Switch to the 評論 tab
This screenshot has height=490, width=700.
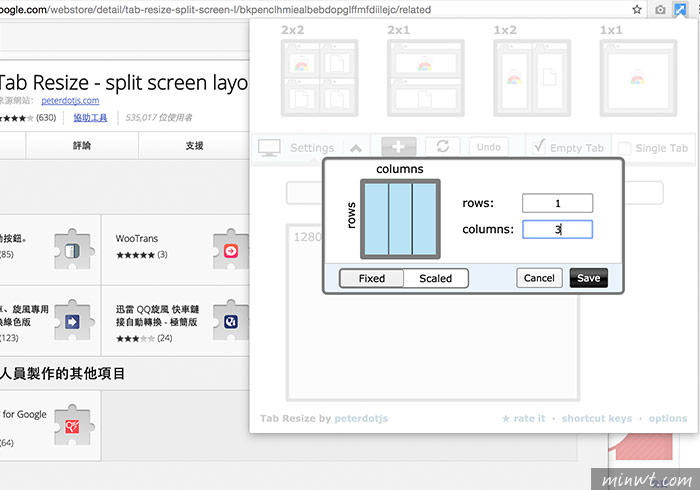pyautogui.click(x=82, y=145)
